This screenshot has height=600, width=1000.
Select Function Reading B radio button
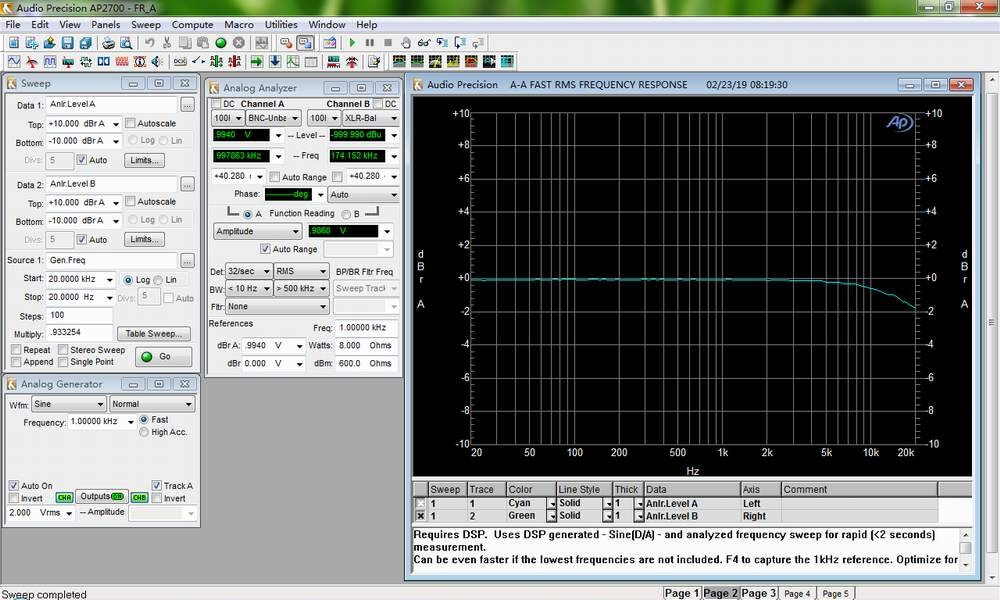[346, 214]
